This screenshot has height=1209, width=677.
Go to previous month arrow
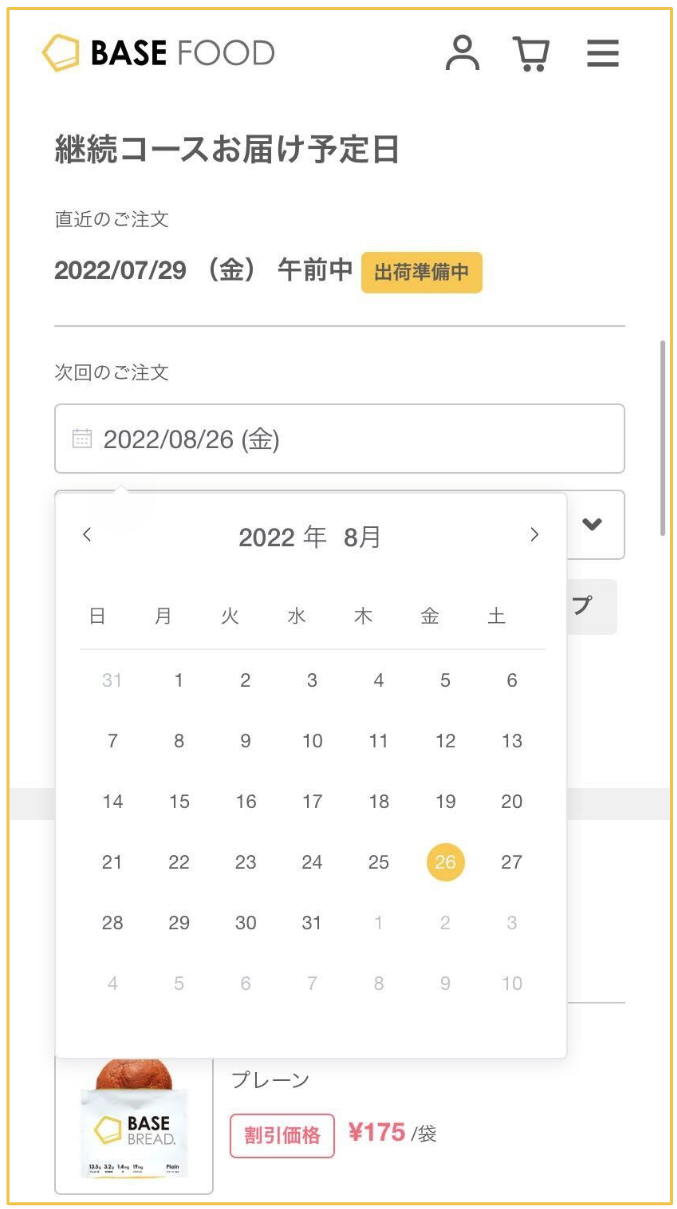[x=87, y=535]
